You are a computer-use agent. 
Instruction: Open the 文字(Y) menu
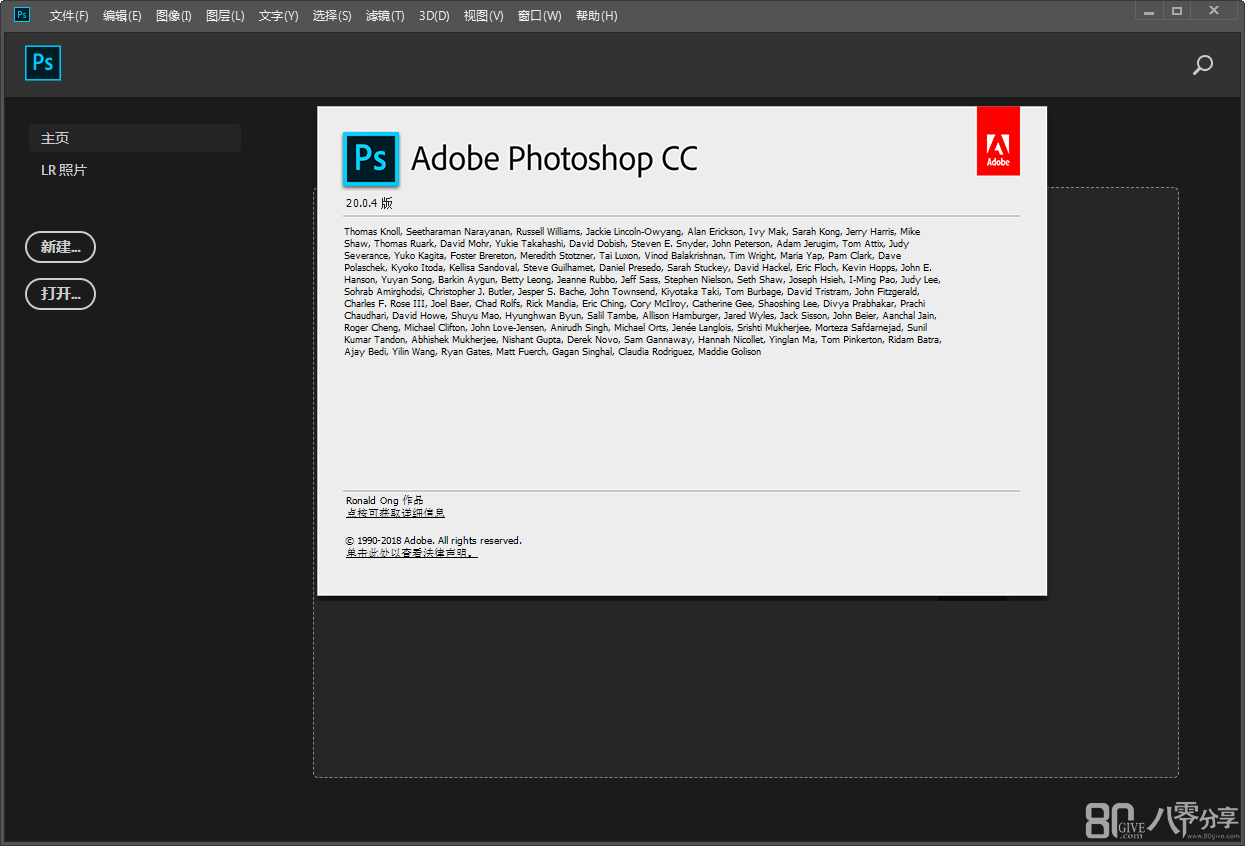[x=278, y=16]
